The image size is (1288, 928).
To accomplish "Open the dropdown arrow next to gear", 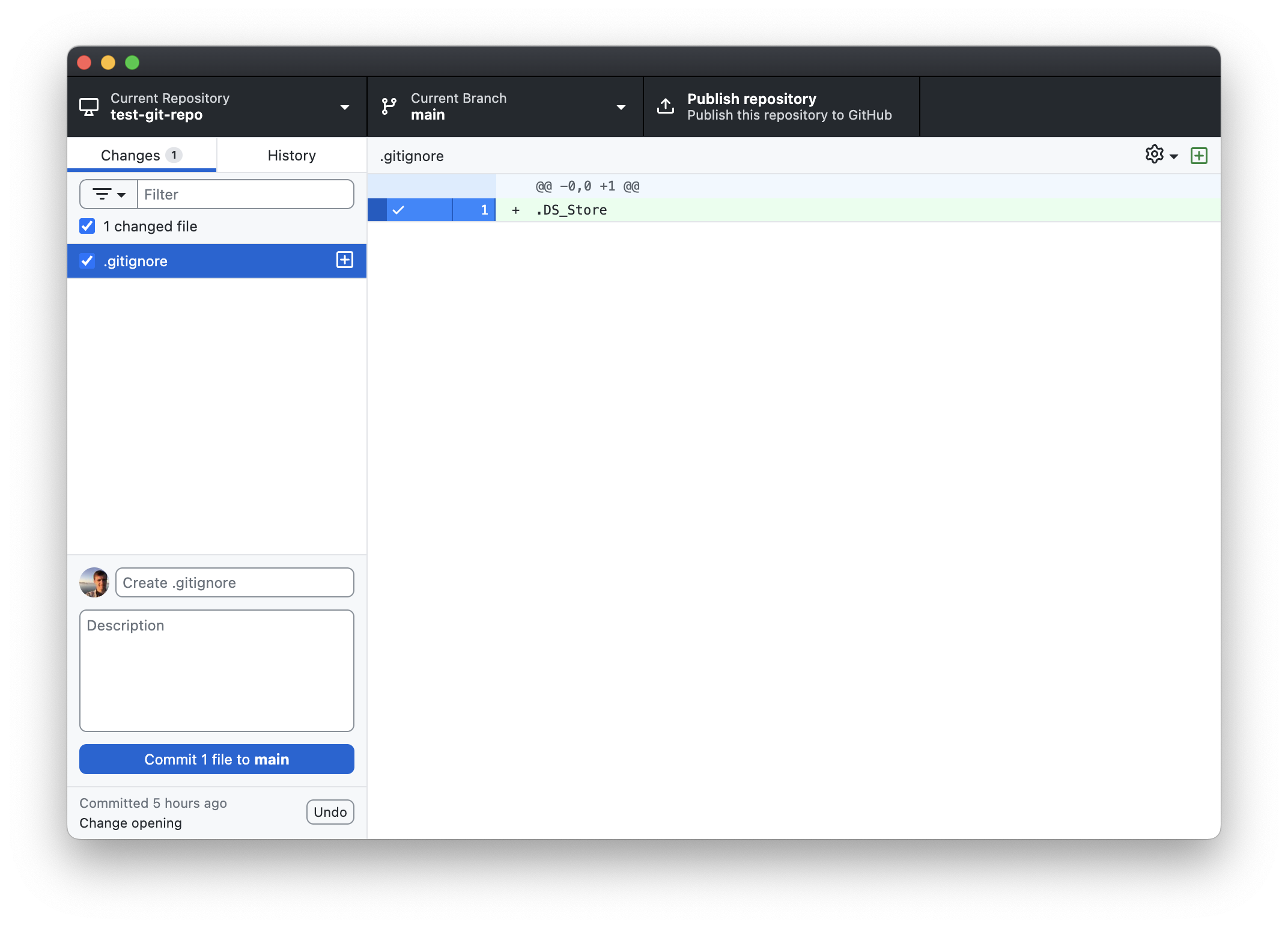I will tap(1174, 156).
